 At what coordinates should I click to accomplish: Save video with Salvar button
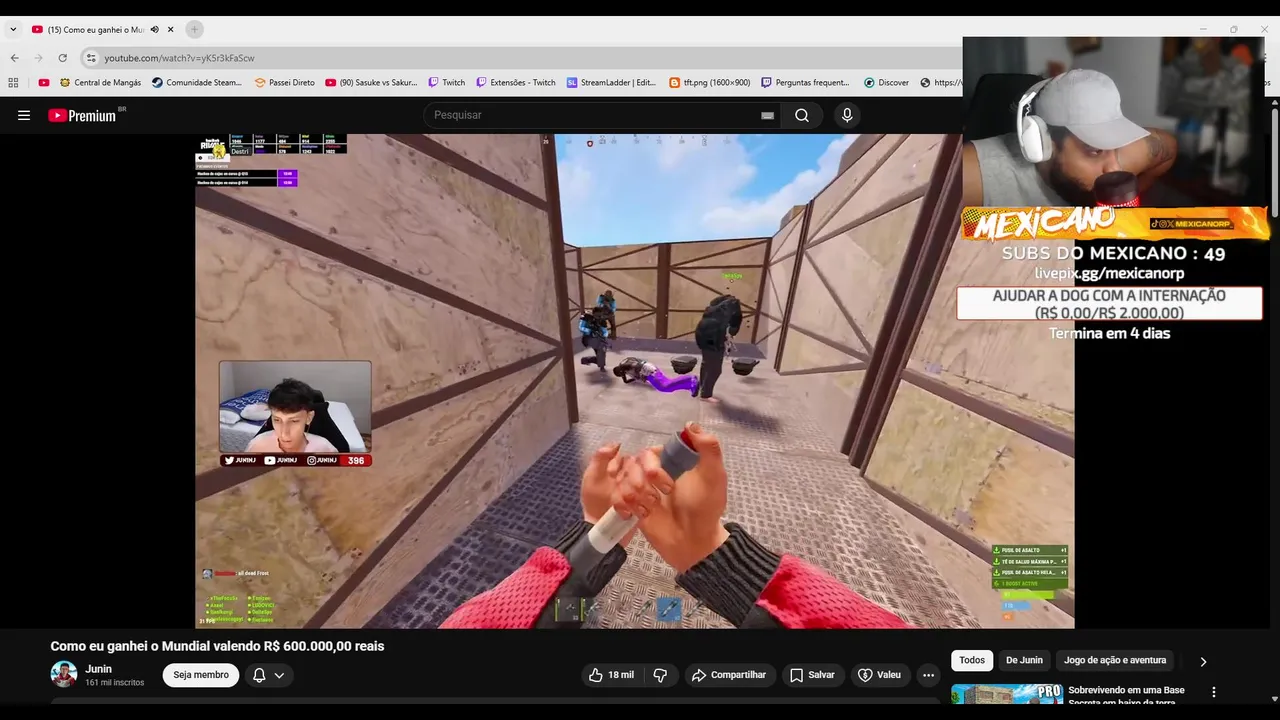812,675
